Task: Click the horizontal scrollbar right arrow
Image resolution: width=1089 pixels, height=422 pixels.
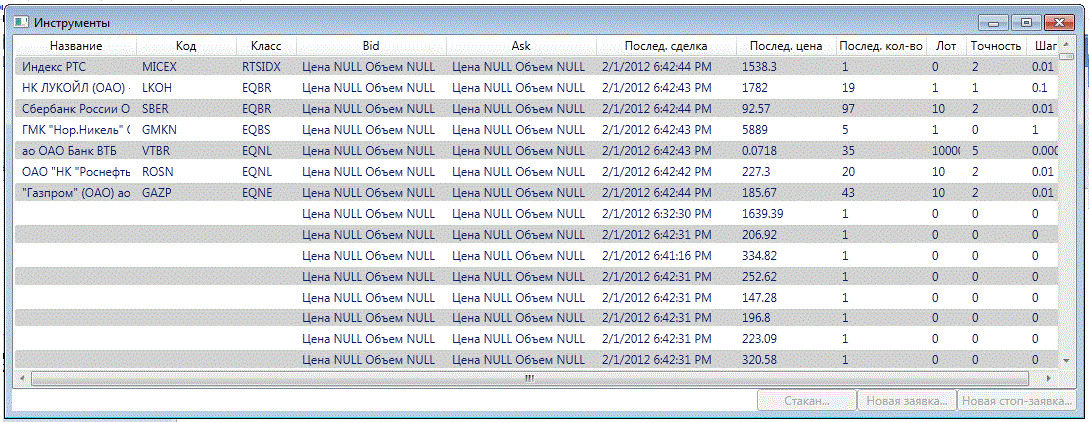Action: [1049, 378]
